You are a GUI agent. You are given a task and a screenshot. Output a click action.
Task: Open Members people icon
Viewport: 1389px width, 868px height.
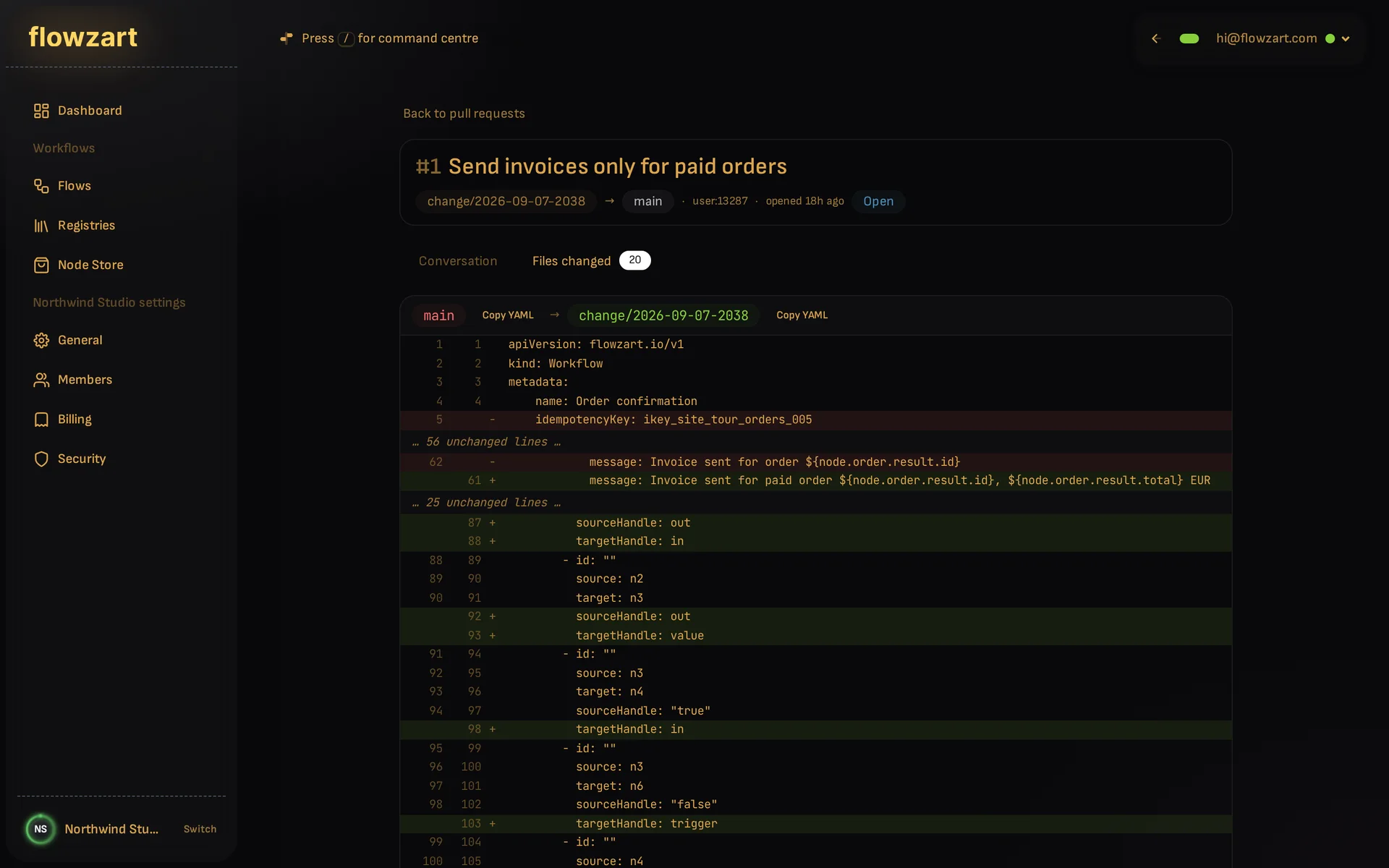41,380
